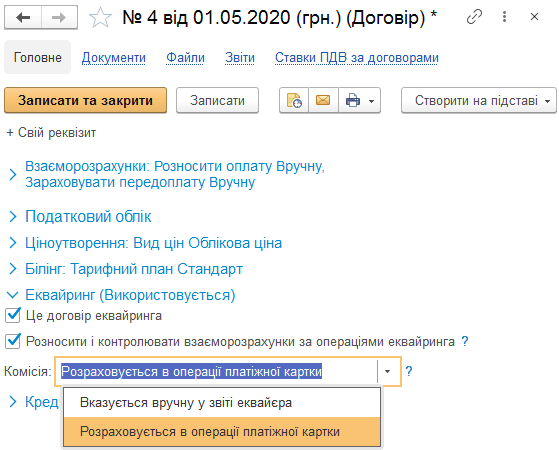Click the partially hidden Кред heading
The height and width of the screenshot is (450, 559).
[42, 402]
